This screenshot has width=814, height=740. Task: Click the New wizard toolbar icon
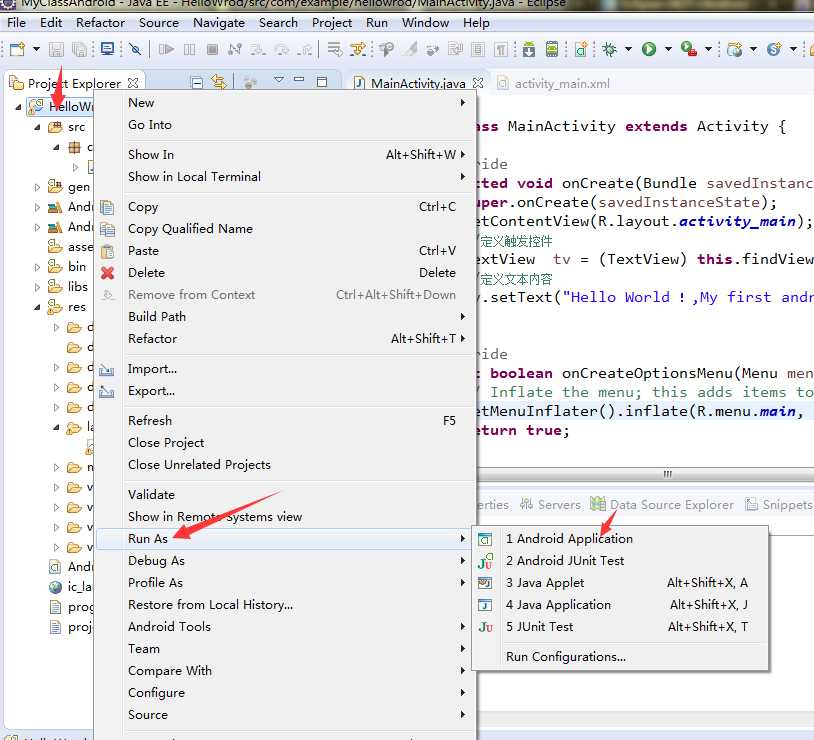[x=17, y=49]
